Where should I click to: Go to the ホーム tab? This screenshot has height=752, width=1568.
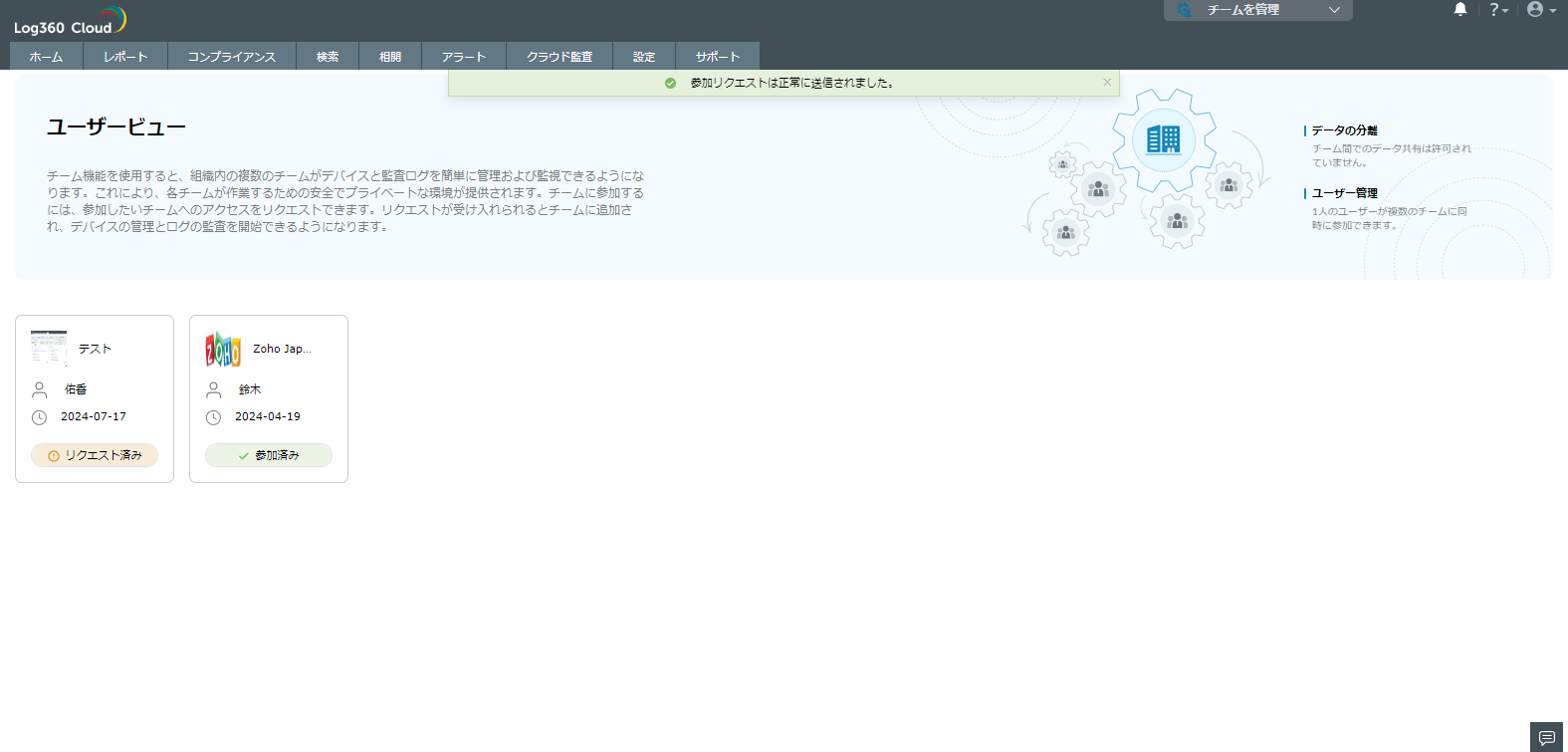click(46, 57)
